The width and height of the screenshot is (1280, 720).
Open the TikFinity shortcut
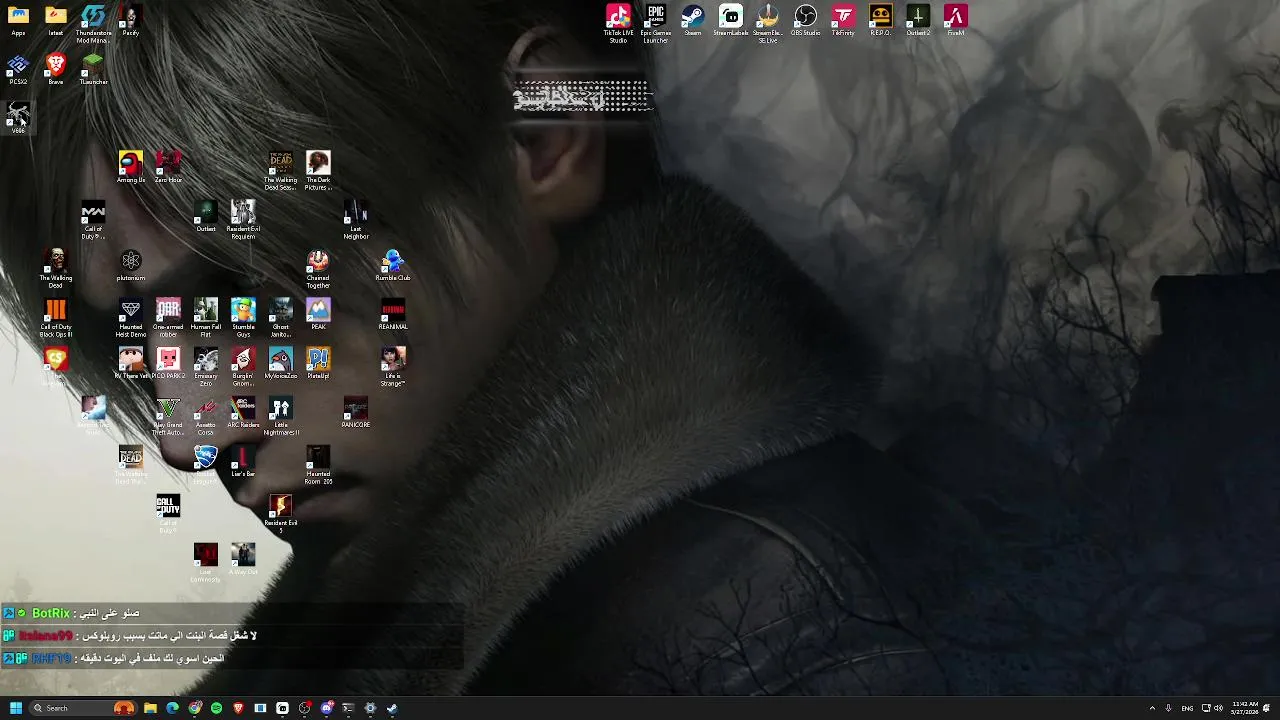(843, 20)
